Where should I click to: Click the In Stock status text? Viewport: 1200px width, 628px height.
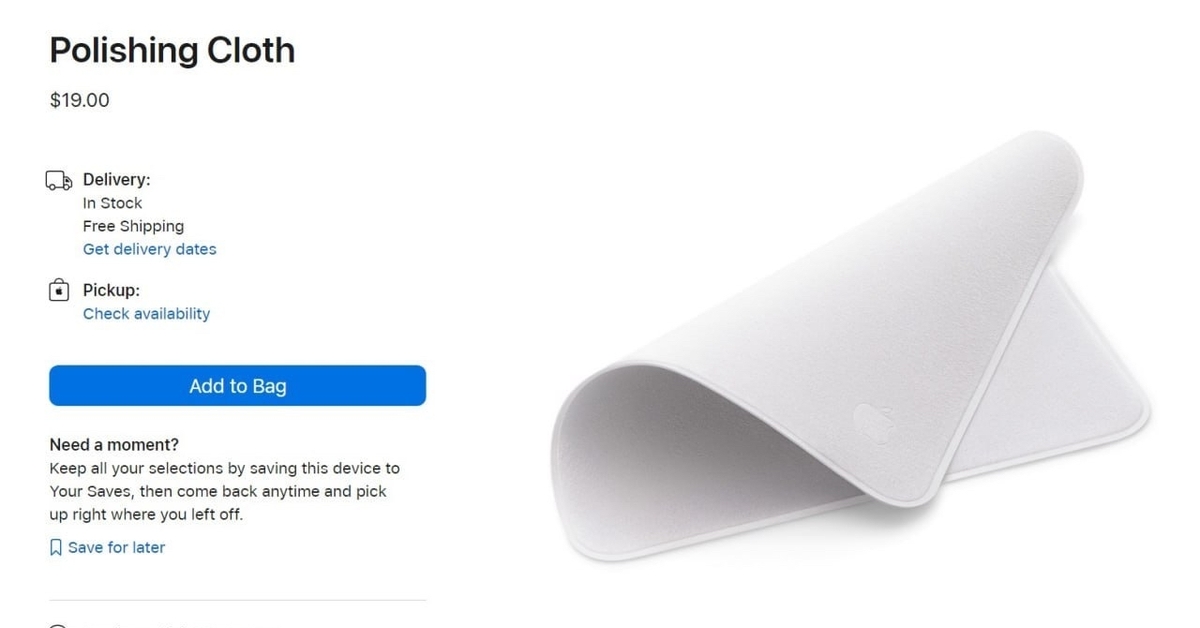pyautogui.click(x=112, y=203)
